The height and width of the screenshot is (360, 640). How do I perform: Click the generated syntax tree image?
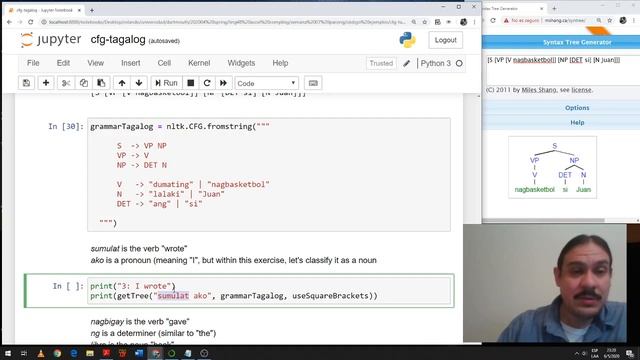pyautogui.click(x=553, y=167)
